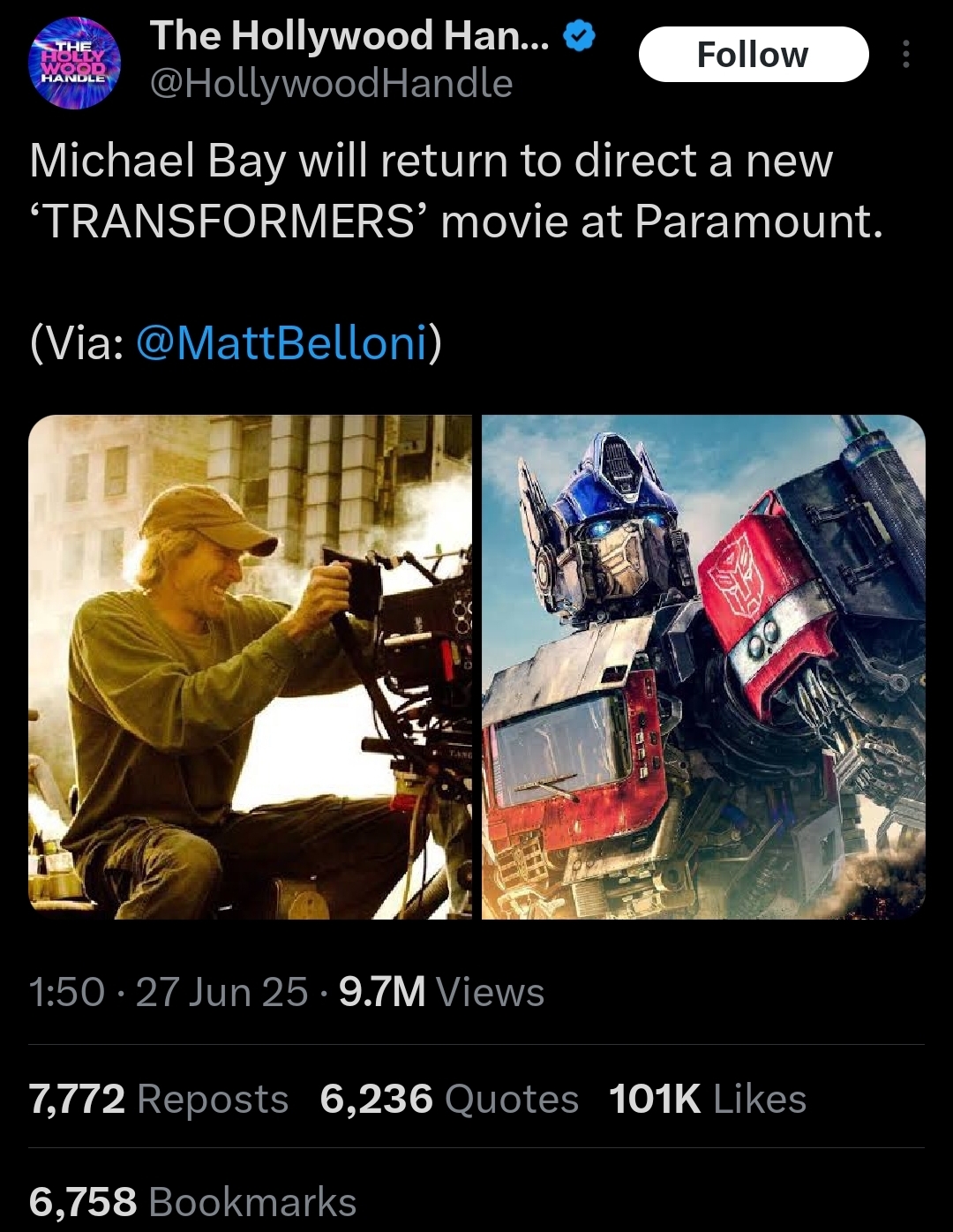The height and width of the screenshot is (1232, 953).
Task: Show the 101K Likes list
Action: coord(708,1099)
